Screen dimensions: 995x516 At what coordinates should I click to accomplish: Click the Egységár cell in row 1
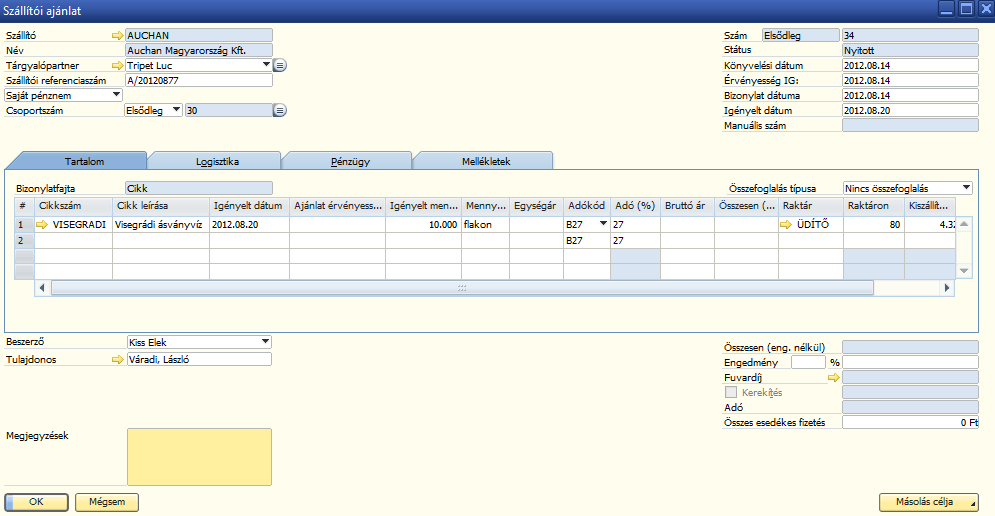pyautogui.click(x=536, y=225)
